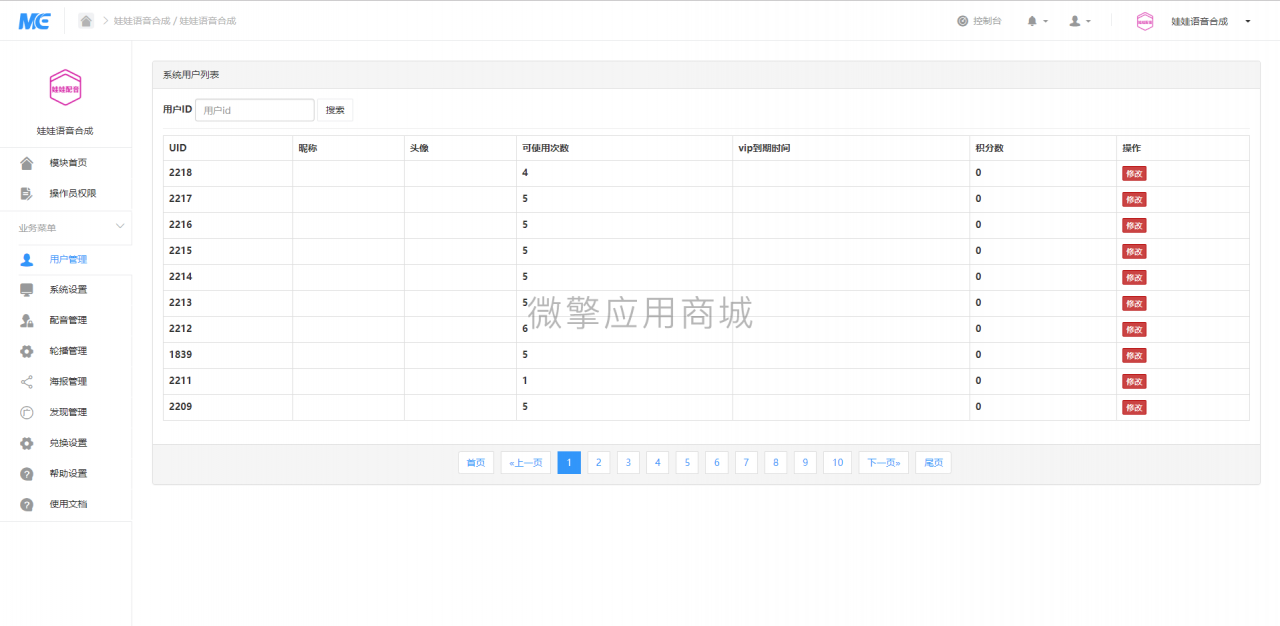Open 发现管理 menu item
This screenshot has width=1280, height=626.
pyautogui.click(x=66, y=412)
